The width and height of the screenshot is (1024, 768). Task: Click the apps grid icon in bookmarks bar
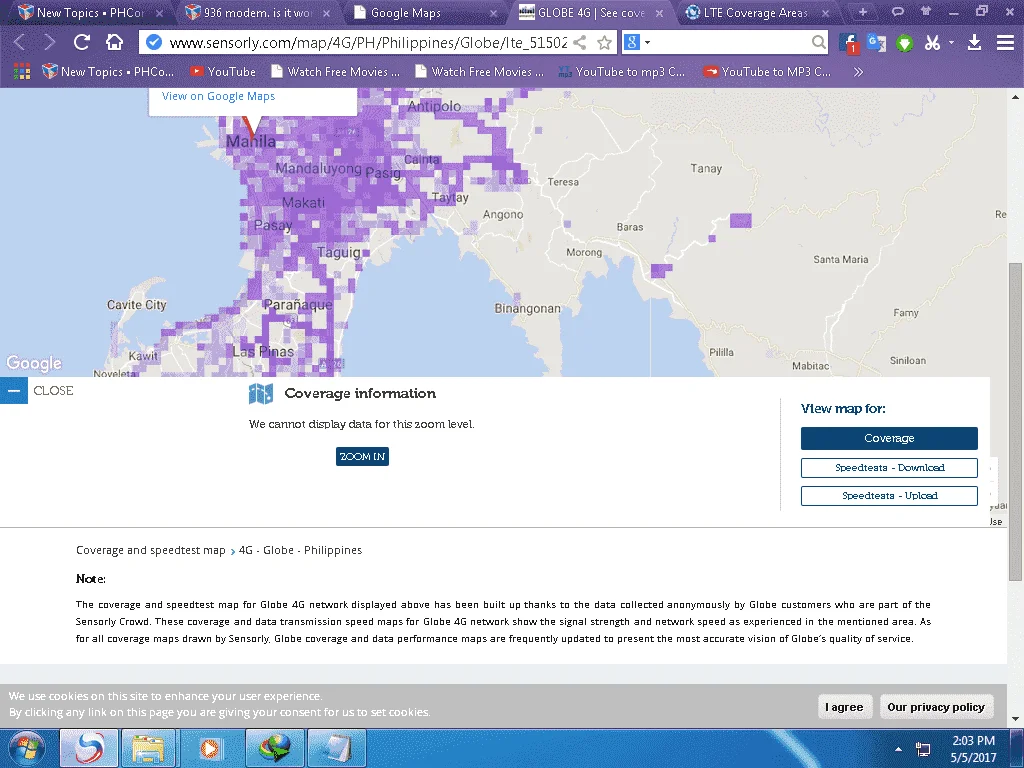pos(22,71)
